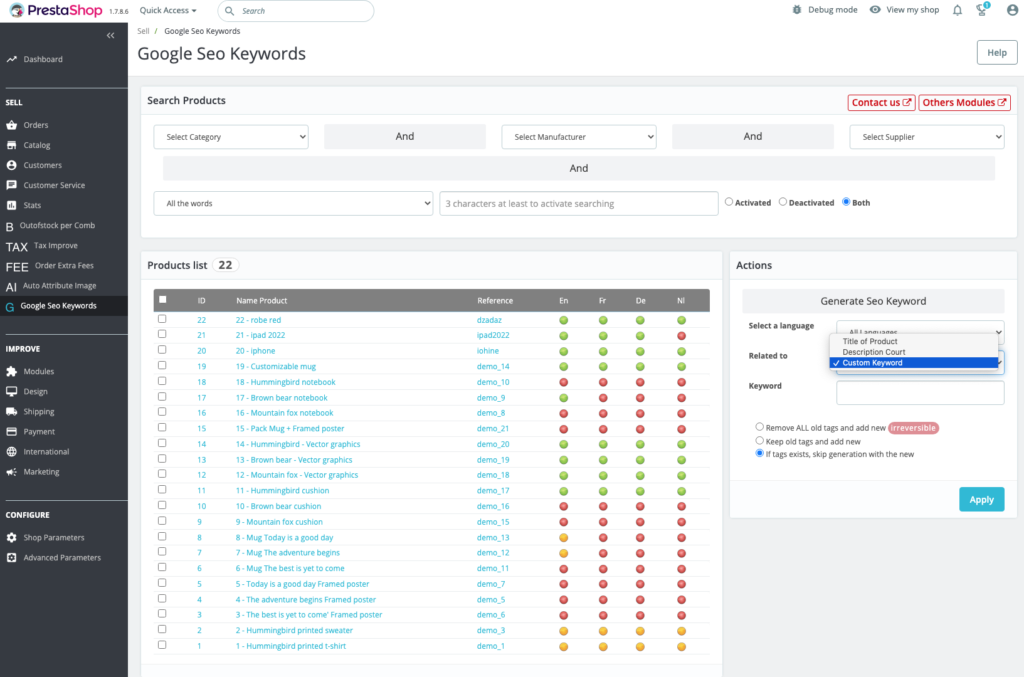
Task: Check the box for 19 - Customizable mug
Action: pyautogui.click(x=162, y=366)
